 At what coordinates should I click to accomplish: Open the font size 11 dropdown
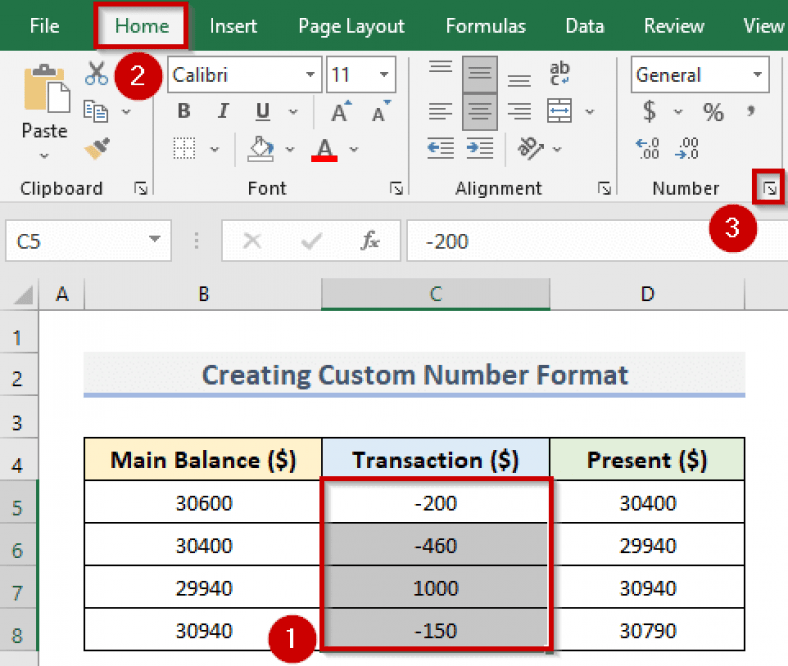(x=384, y=74)
